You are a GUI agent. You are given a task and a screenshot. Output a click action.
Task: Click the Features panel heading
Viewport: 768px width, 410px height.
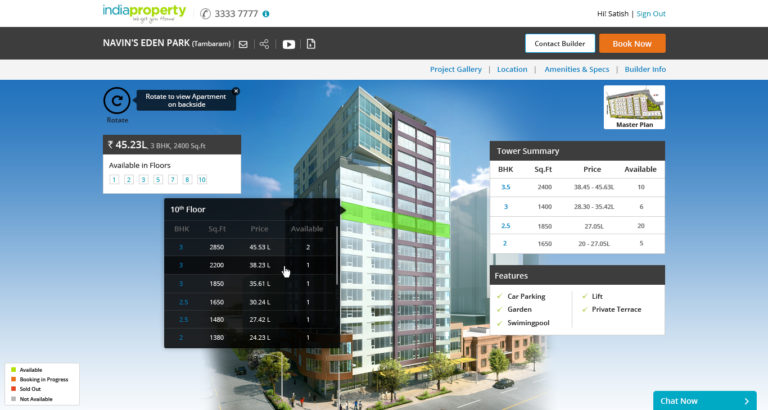511,276
